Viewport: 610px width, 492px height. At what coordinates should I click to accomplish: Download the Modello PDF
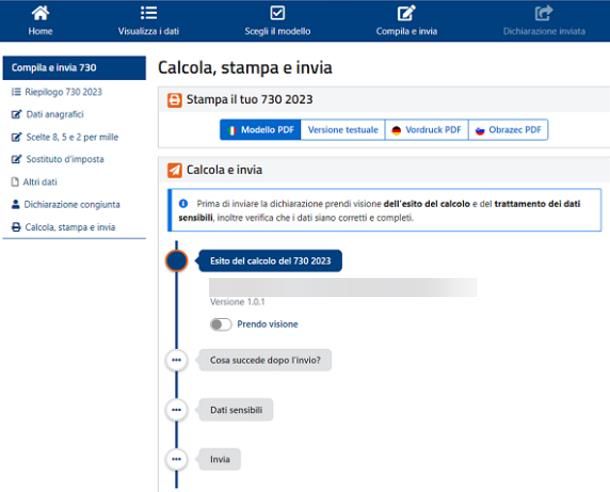(260, 130)
